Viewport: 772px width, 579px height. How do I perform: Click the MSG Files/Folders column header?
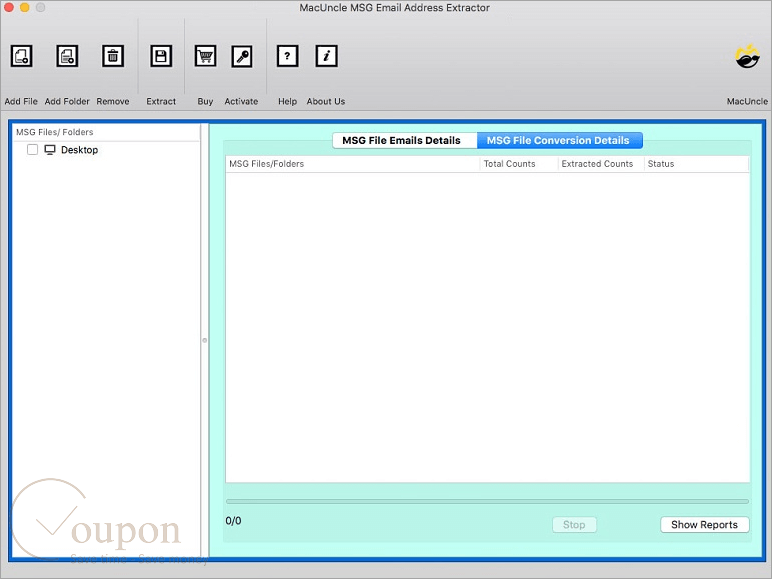[x=353, y=164]
